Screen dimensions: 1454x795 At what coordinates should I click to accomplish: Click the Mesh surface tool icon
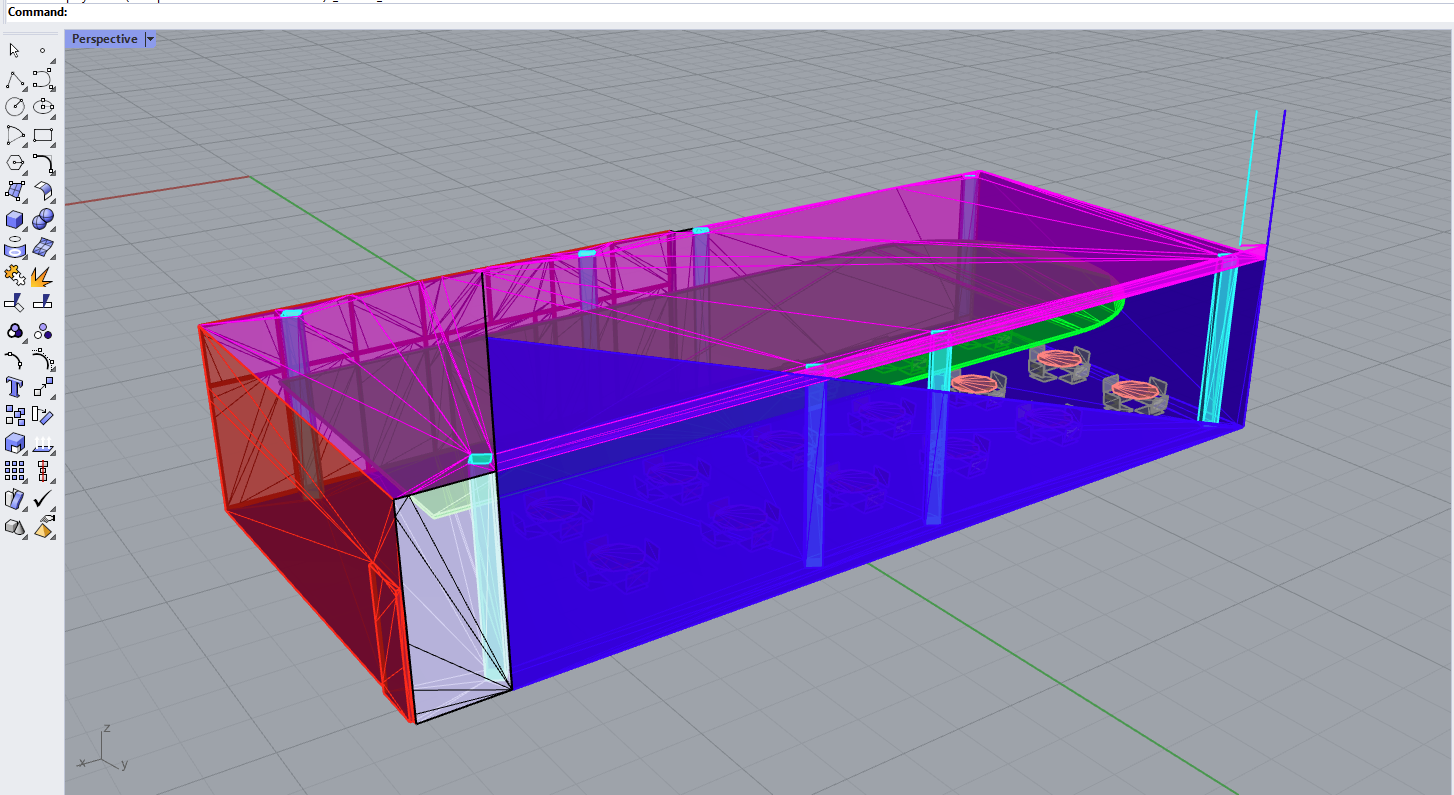point(43,246)
